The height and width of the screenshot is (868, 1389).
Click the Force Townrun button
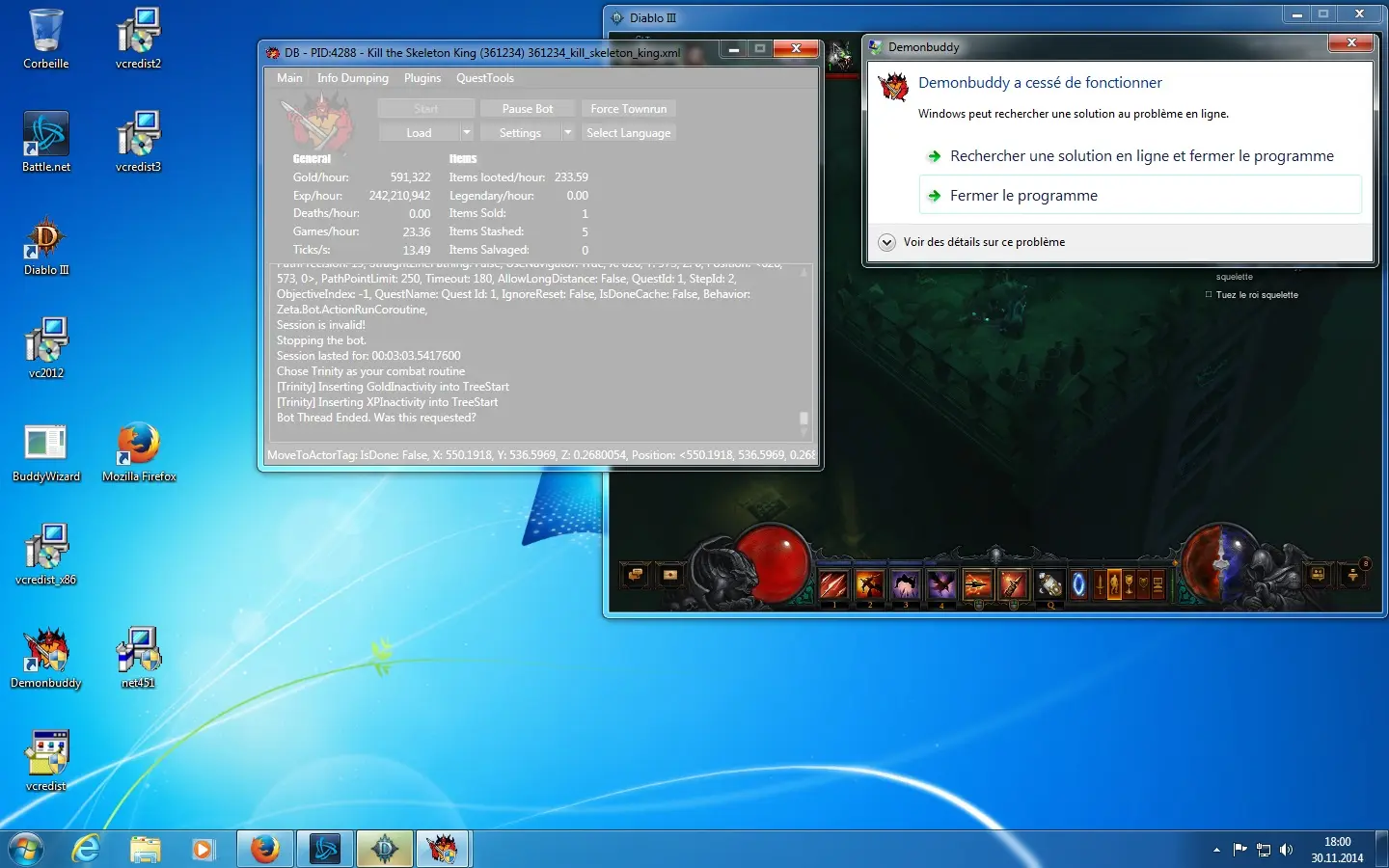tap(629, 109)
